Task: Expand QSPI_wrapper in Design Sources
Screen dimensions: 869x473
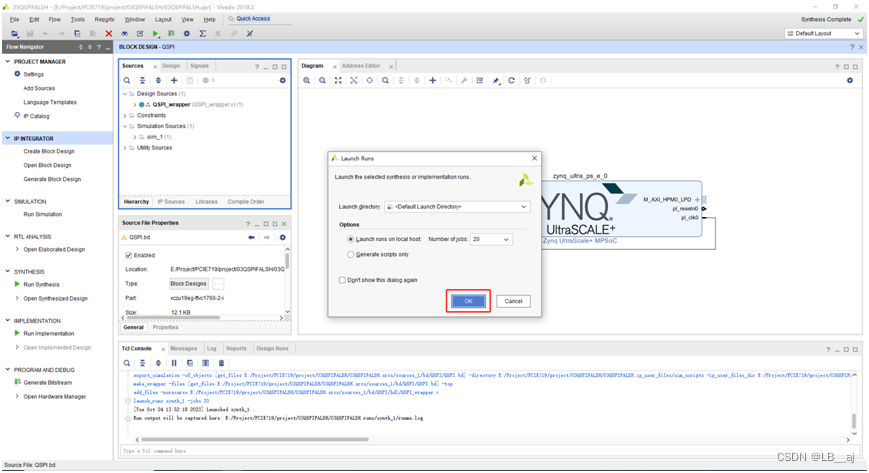Action: [x=135, y=105]
